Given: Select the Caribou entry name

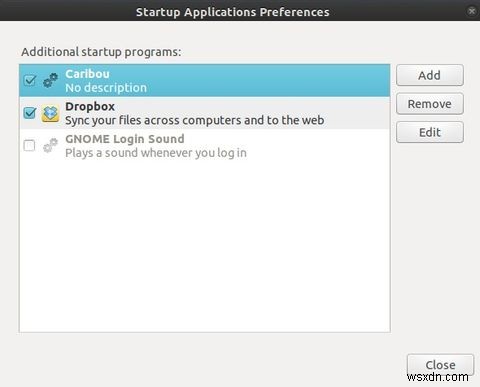Looking at the screenshot, I should (x=87, y=74).
